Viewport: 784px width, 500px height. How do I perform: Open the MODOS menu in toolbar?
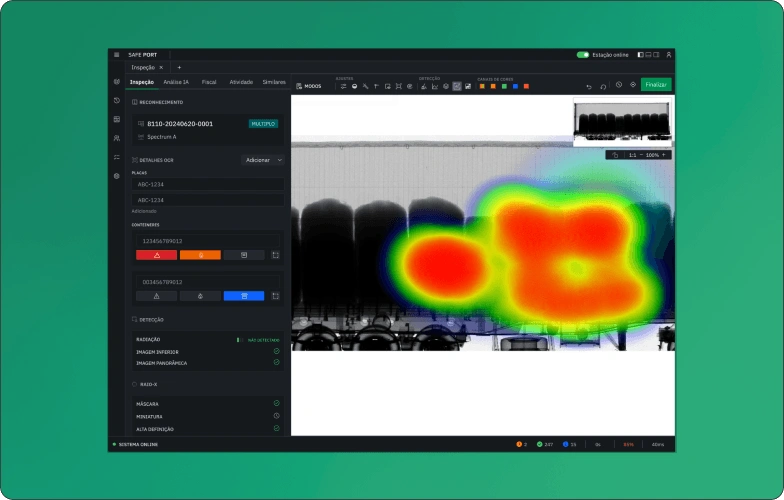pos(309,86)
